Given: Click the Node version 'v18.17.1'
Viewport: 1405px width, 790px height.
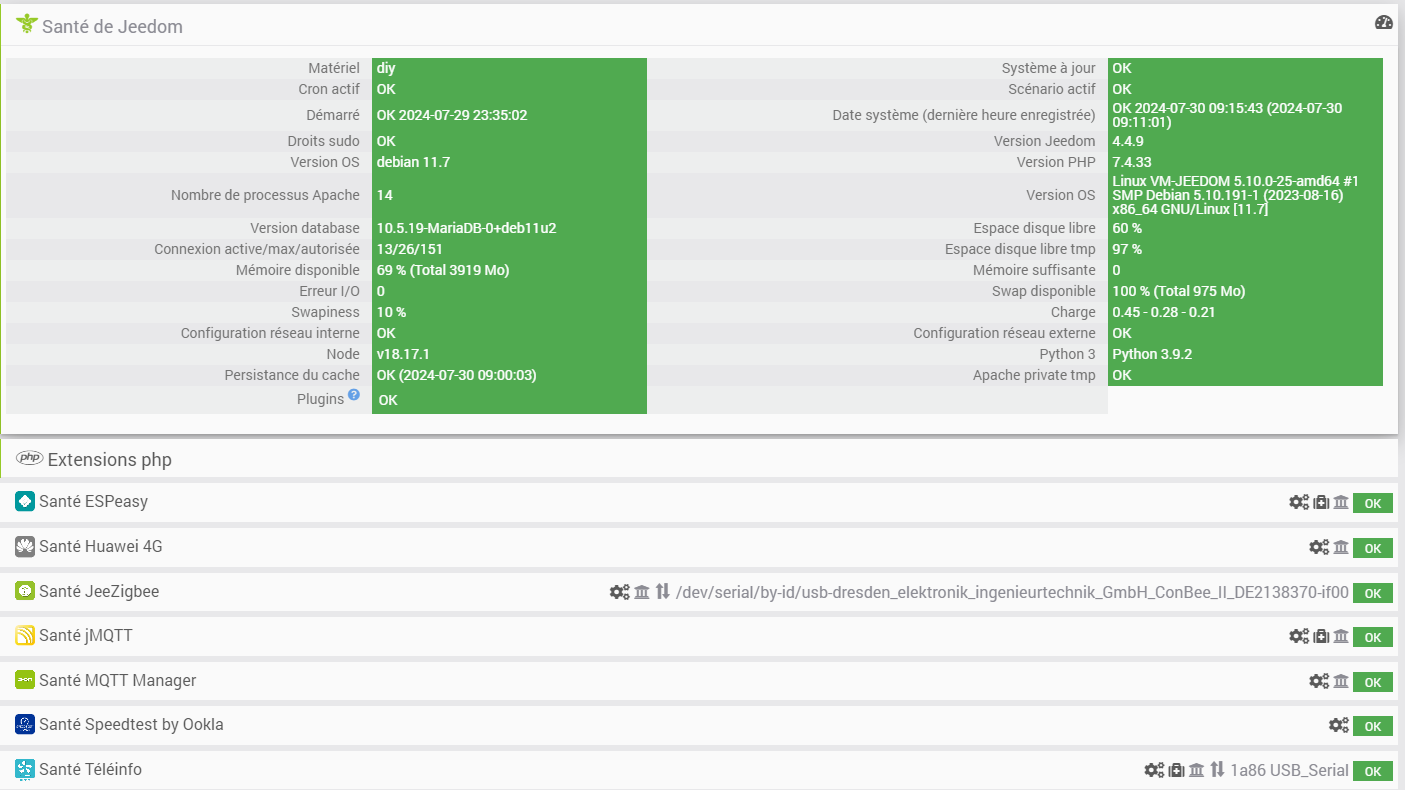Looking at the screenshot, I should point(402,354).
